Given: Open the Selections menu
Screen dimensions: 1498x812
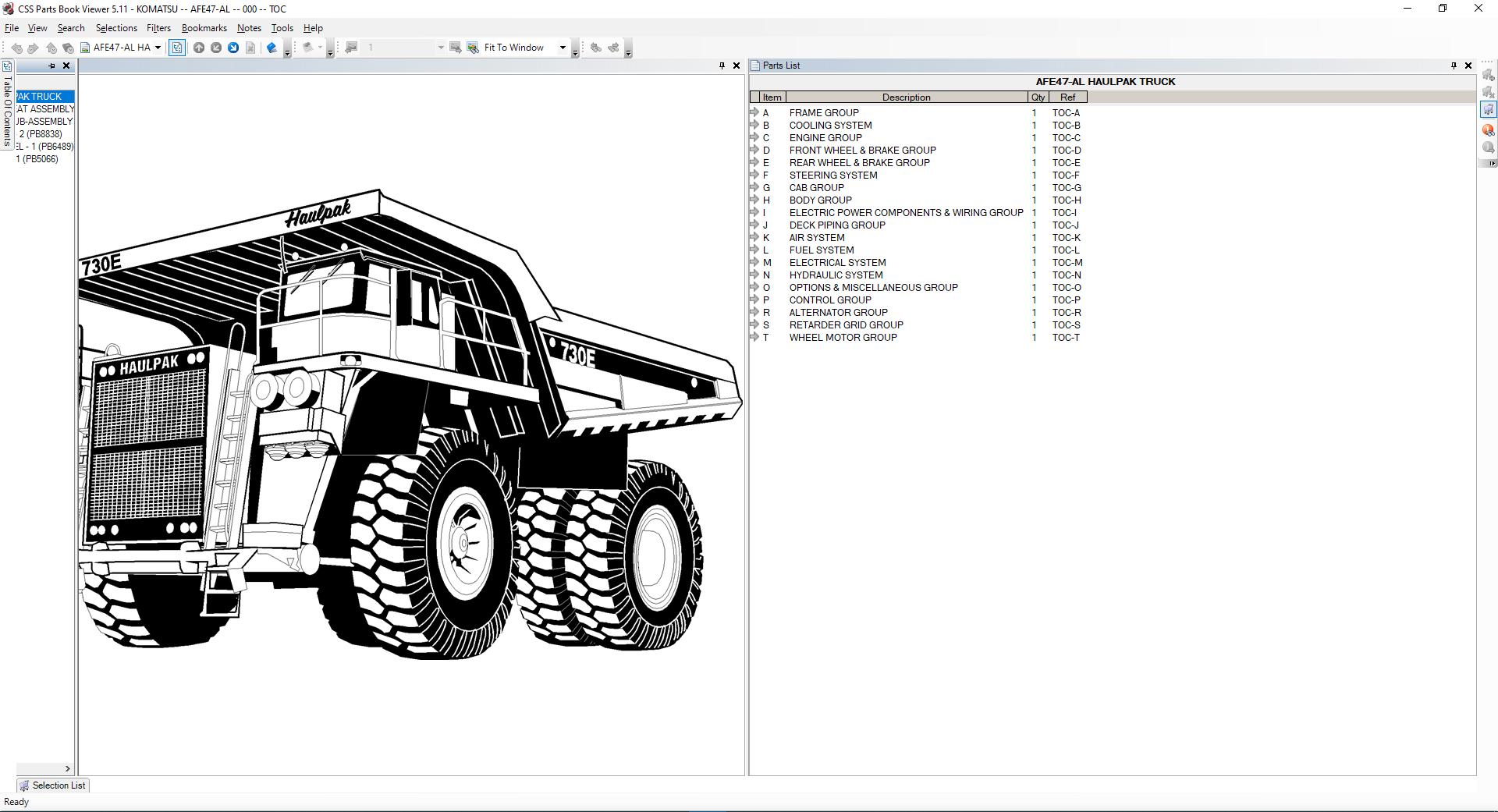Looking at the screenshot, I should pyautogui.click(x=115, y=27).
